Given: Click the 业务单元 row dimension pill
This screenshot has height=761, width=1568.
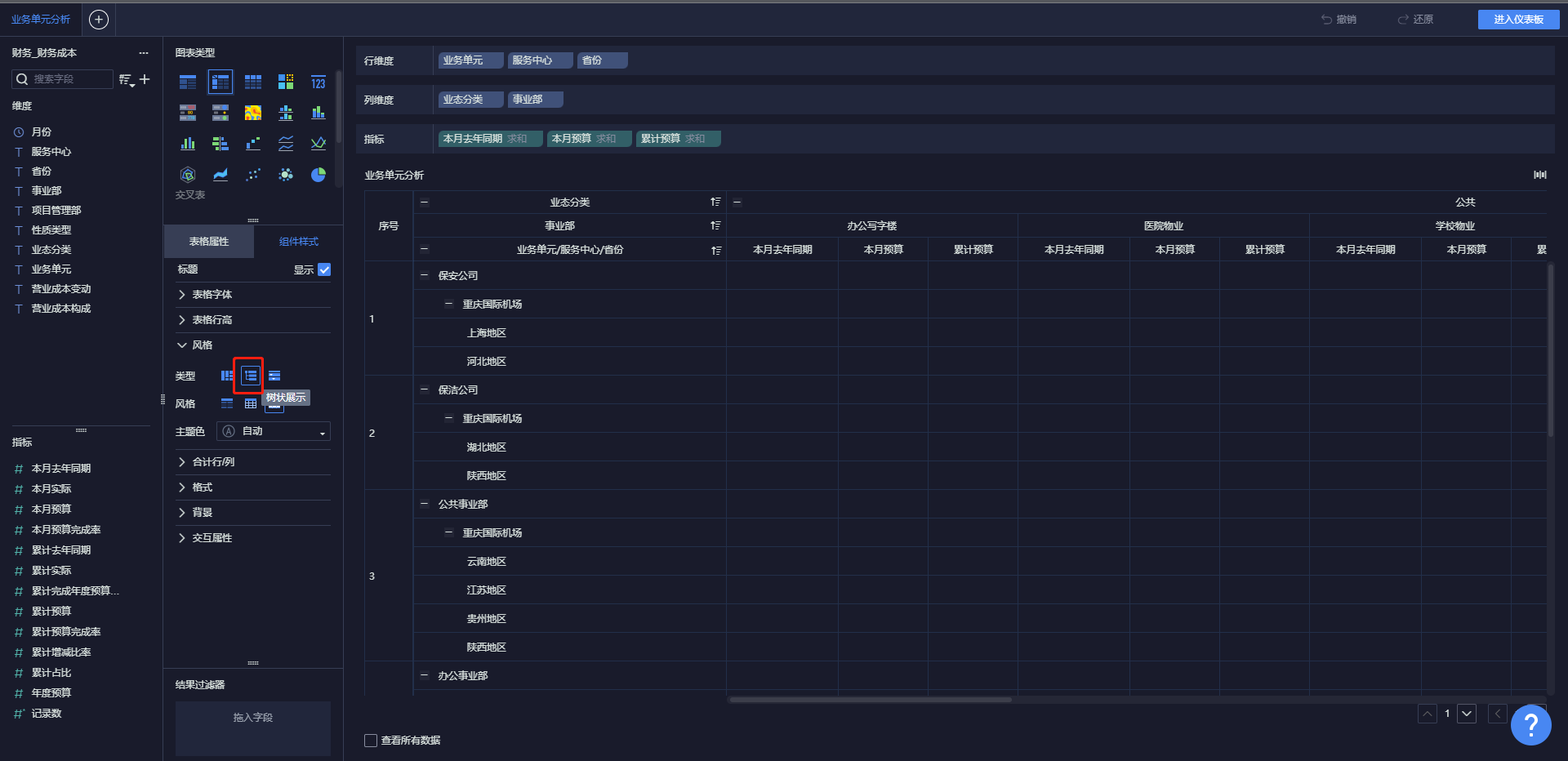Looking at the screenshot, I should point(470,60).
